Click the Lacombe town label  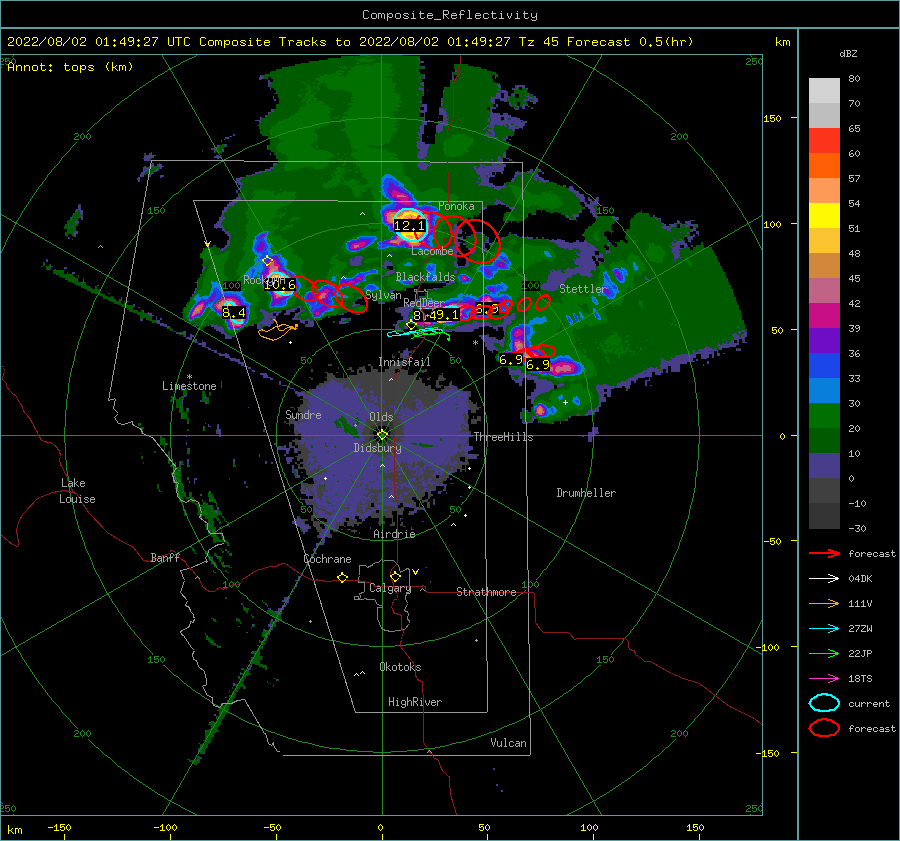pos(432,251)
